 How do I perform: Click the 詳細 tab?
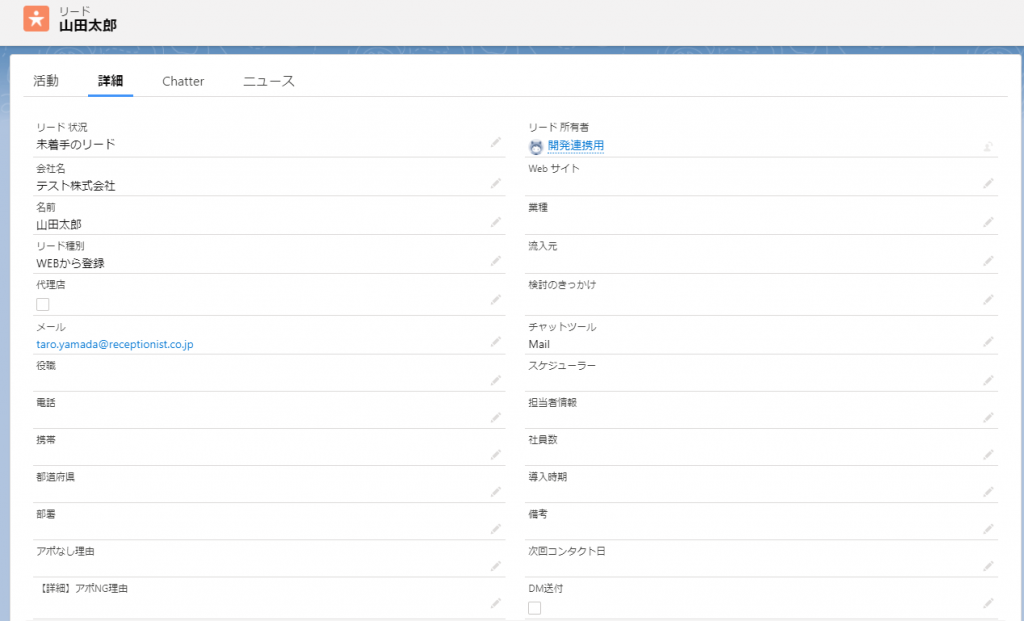coord(110,81)
